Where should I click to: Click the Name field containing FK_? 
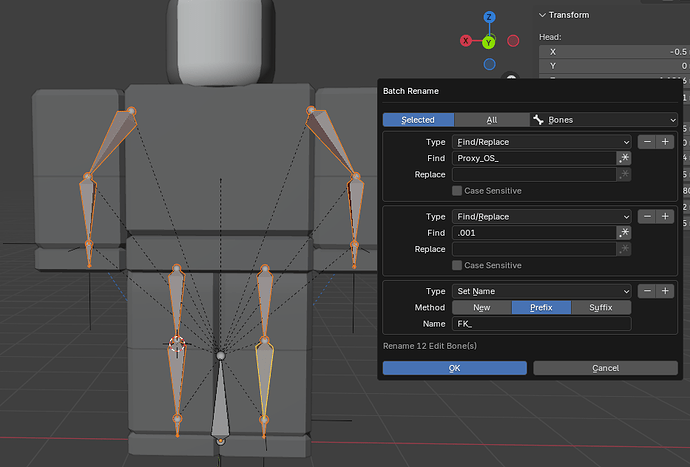point(541,324)
